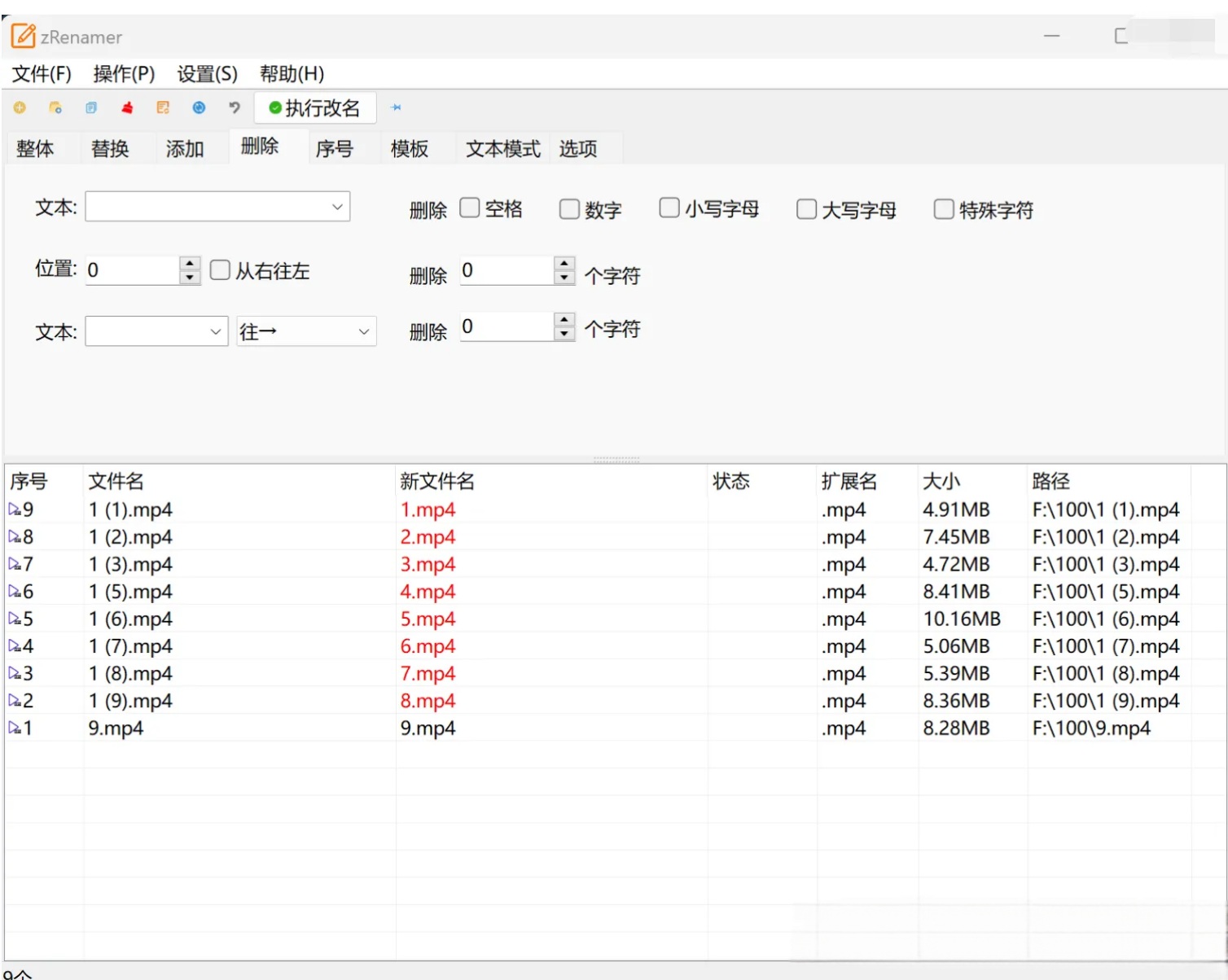Click the 删除 count field right of 从右往左
Screen dimensions: 1228x980
coord(507,270)
